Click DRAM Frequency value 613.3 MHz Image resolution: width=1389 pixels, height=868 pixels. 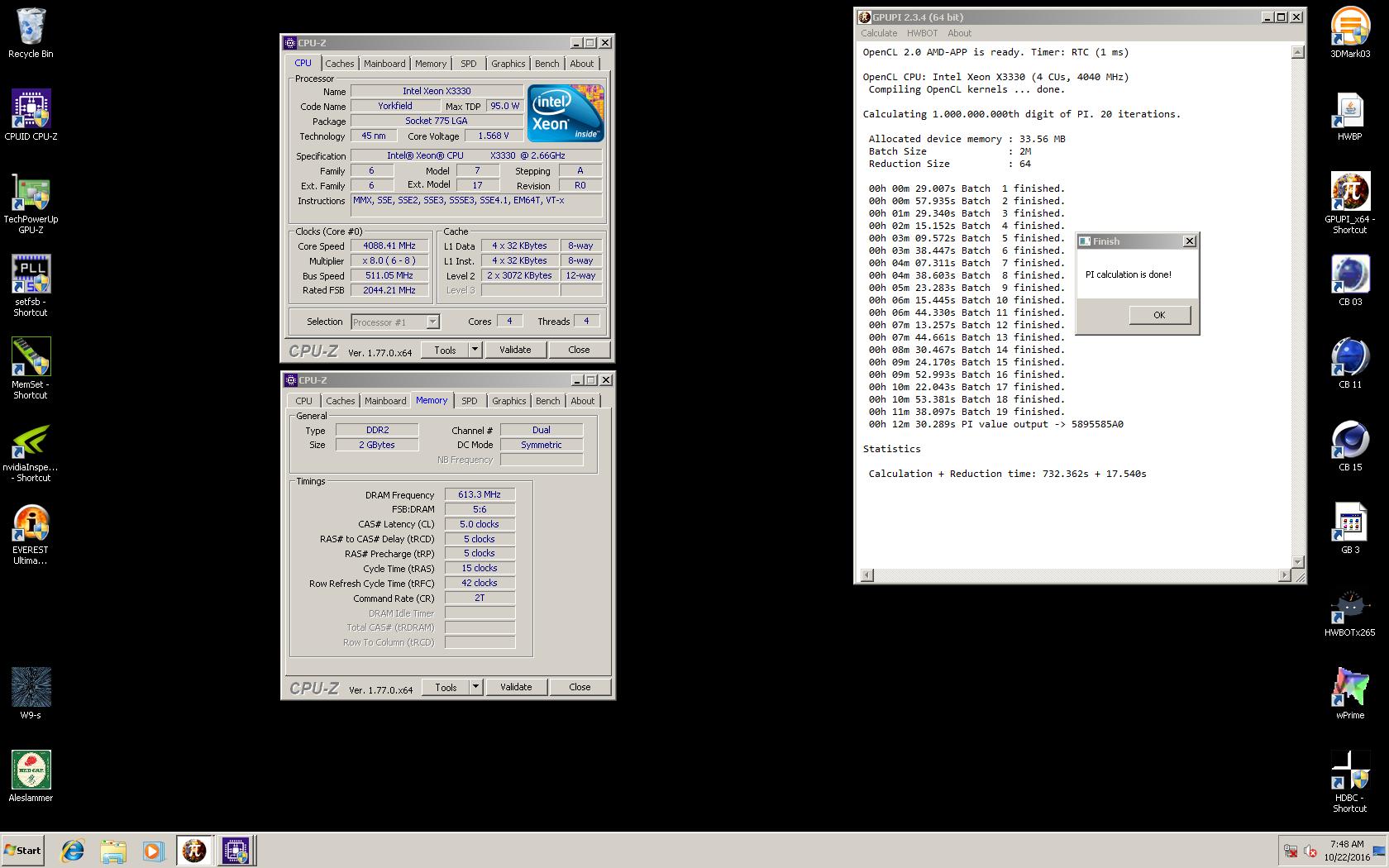coord(480,494)
